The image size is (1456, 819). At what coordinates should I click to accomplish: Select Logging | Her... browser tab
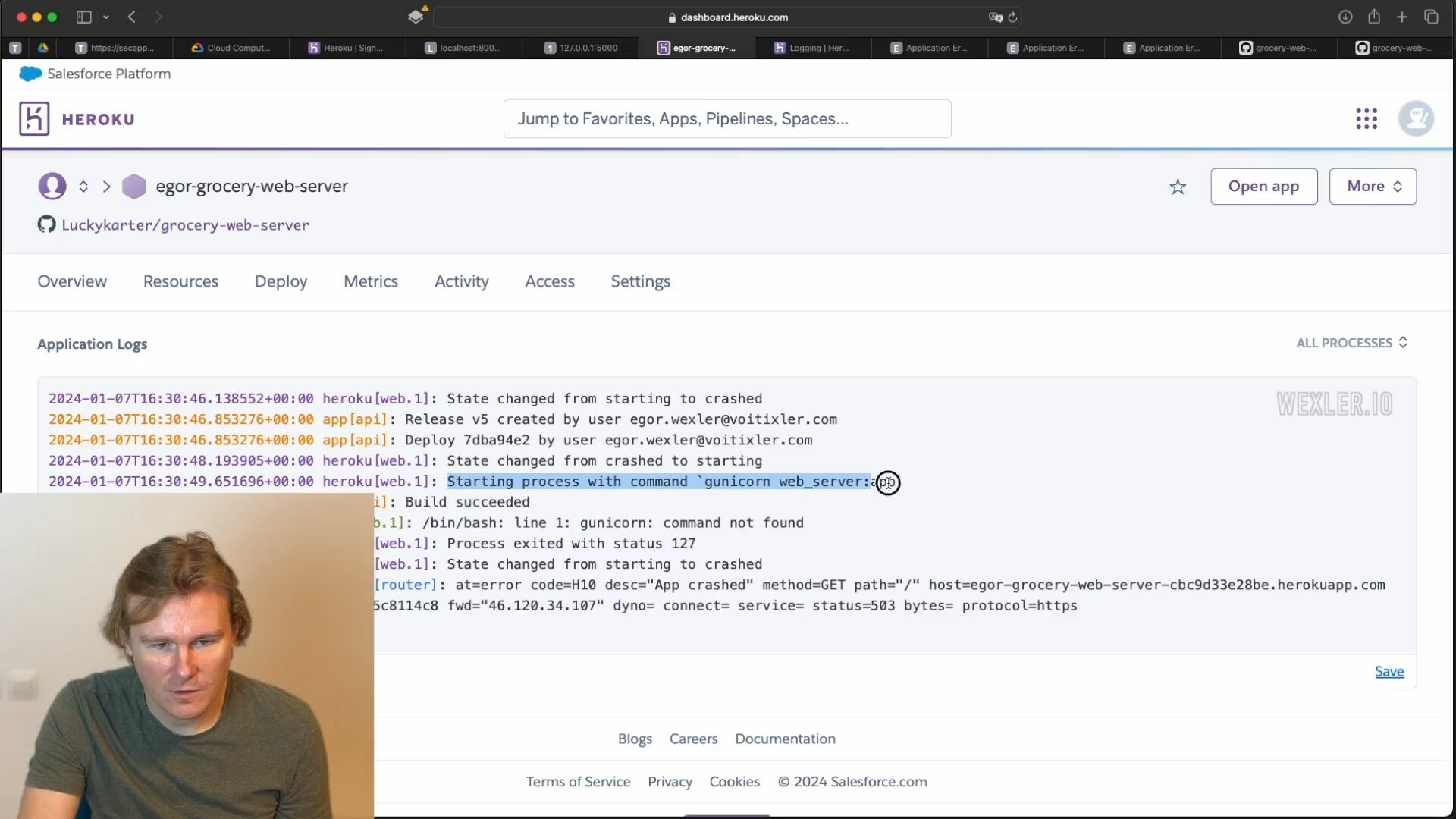point(814,48)
